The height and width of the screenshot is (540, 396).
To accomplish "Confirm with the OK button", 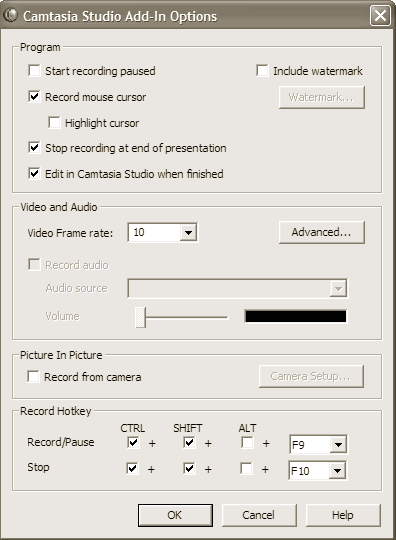I will point(175,515).
